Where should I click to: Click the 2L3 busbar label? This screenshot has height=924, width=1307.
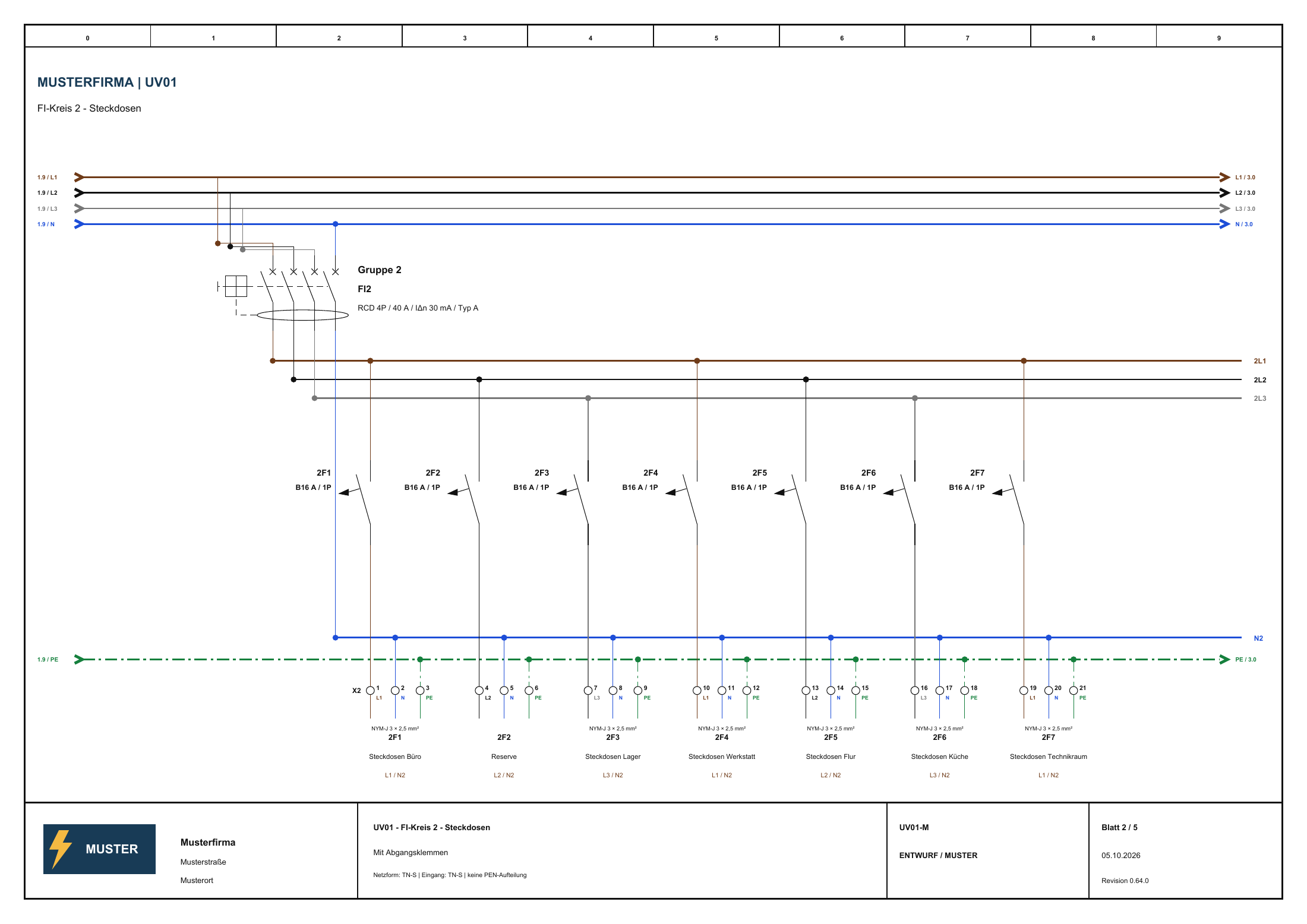click(x=1259, y=398)
